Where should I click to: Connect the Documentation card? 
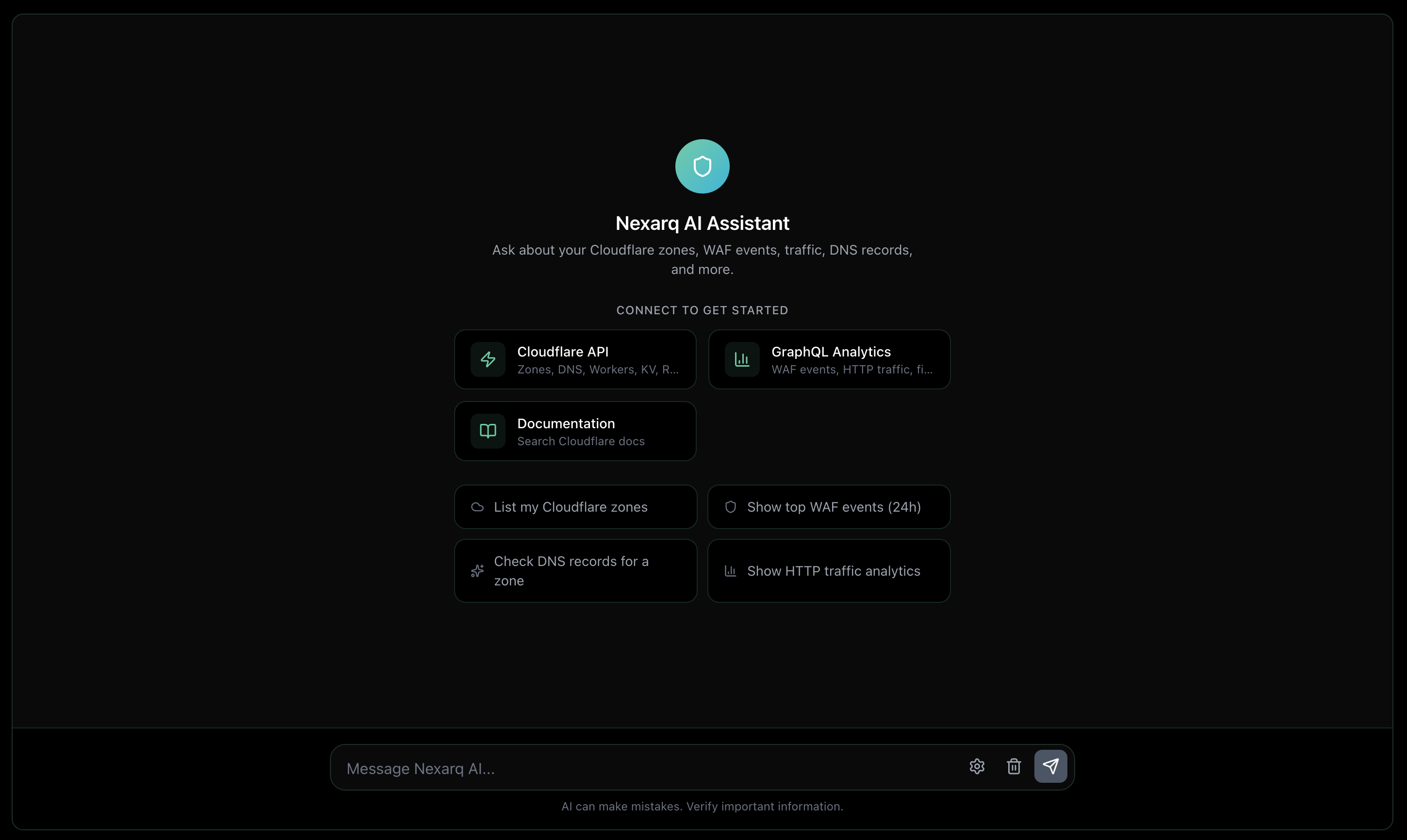(x=575, y=431)
